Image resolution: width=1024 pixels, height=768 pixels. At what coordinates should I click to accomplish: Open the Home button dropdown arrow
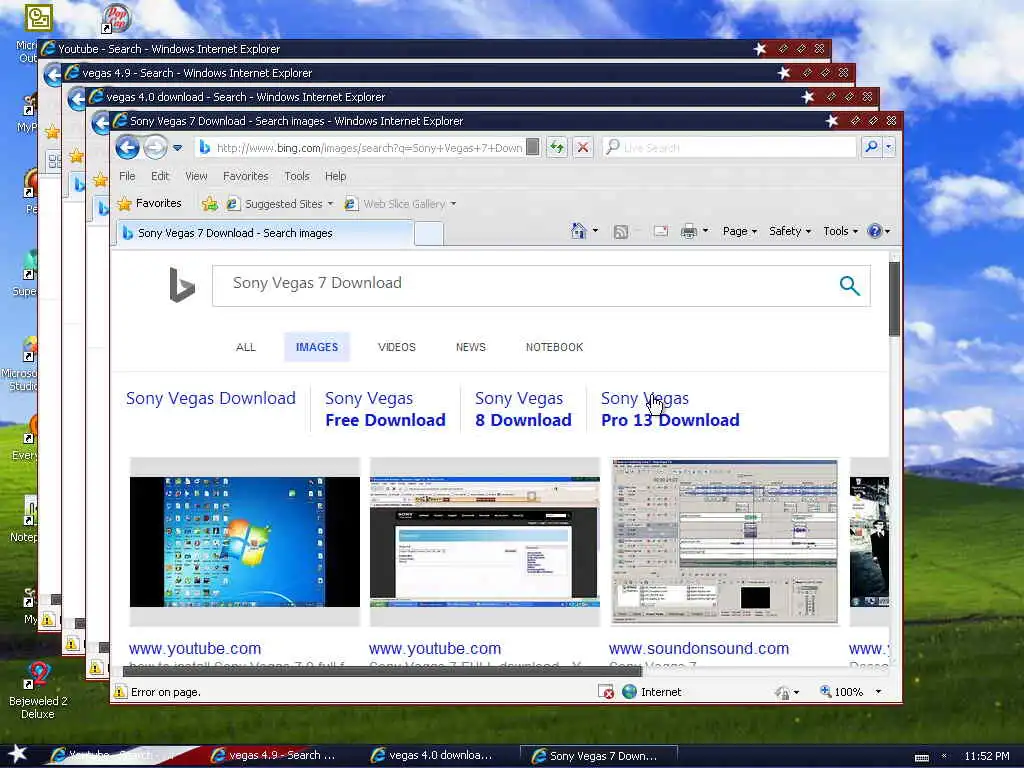(595, 231)
